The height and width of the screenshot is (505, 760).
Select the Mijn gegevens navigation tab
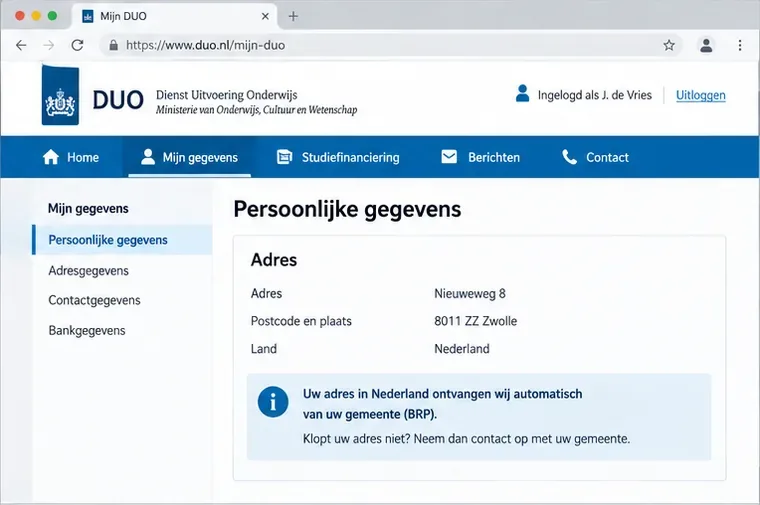click(x=190, y=157)
